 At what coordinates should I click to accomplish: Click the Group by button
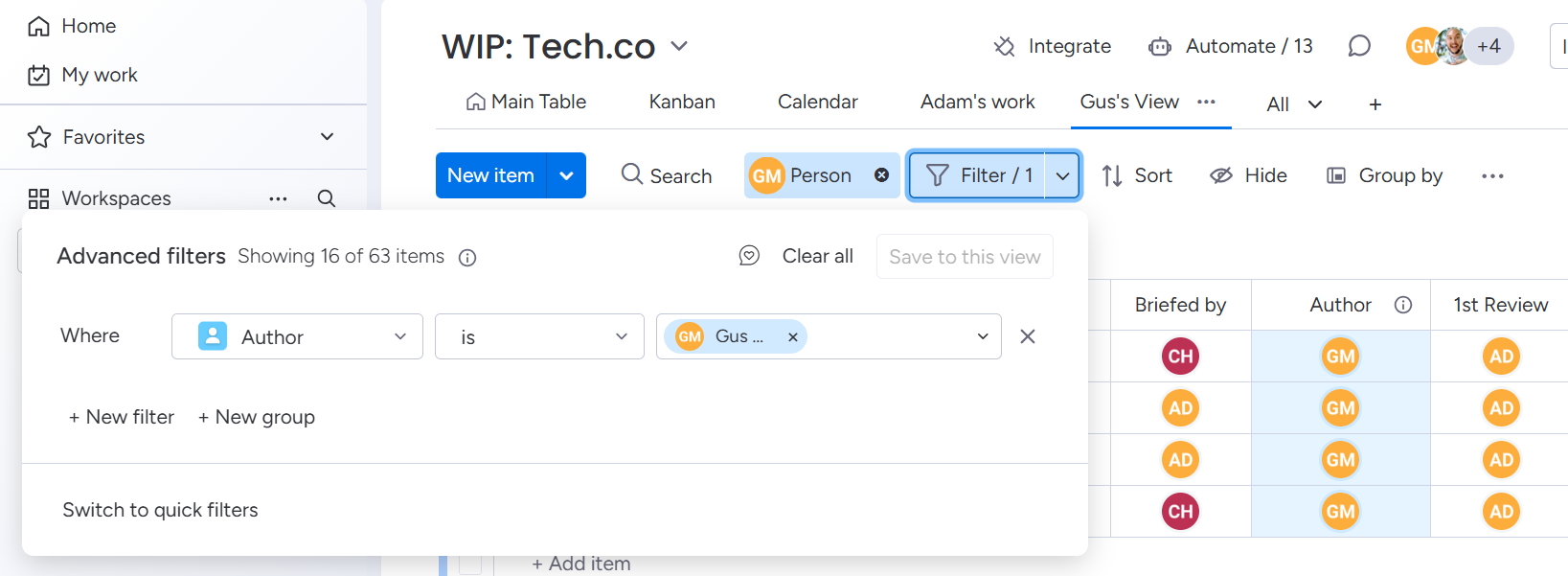click(x=1384, y=175)
